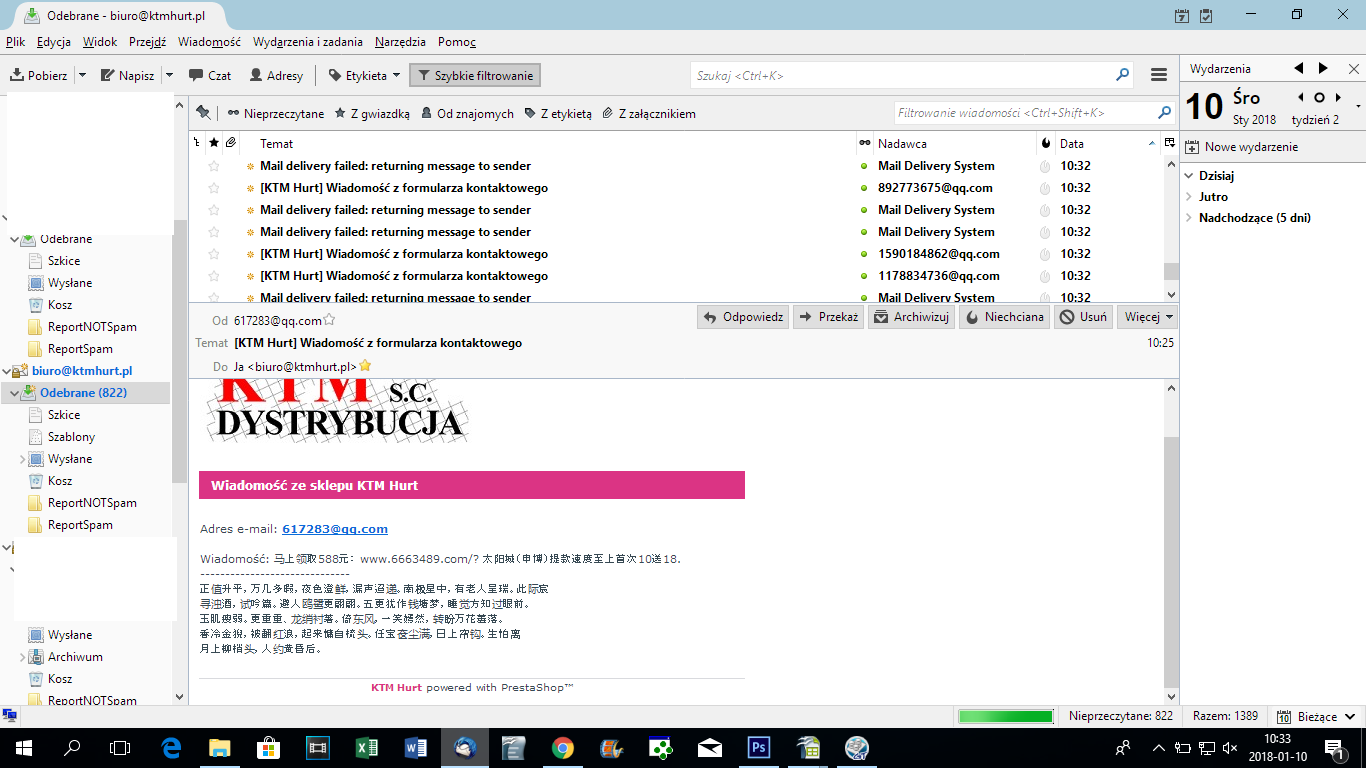This screenshot has width=1366, height=768.
Task: Open the hamburger application menu
Action: click(1159, 75)
